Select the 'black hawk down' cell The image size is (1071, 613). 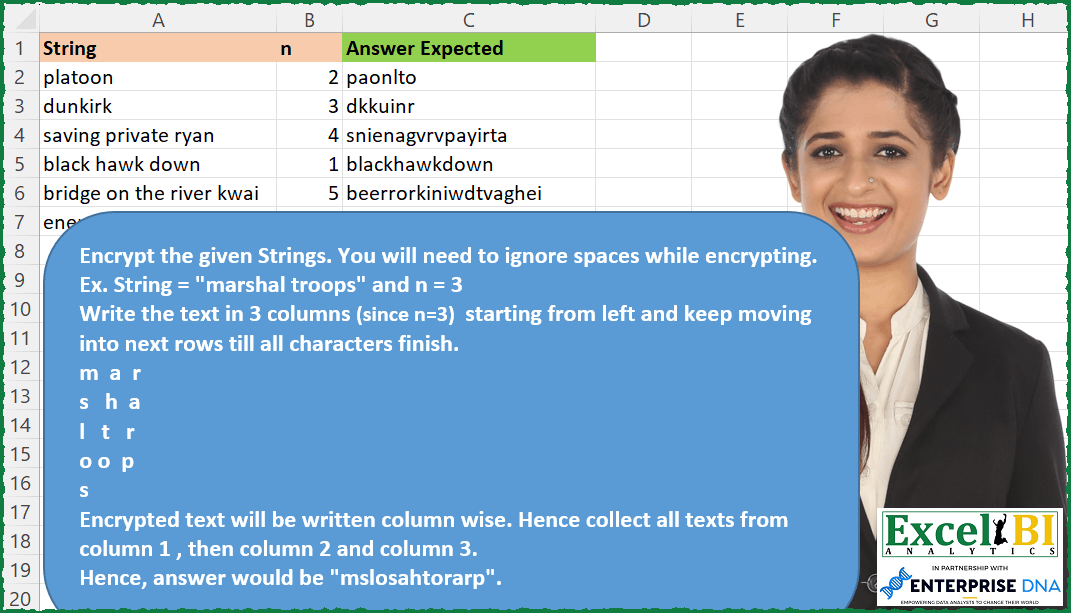[x=158, y=164]
